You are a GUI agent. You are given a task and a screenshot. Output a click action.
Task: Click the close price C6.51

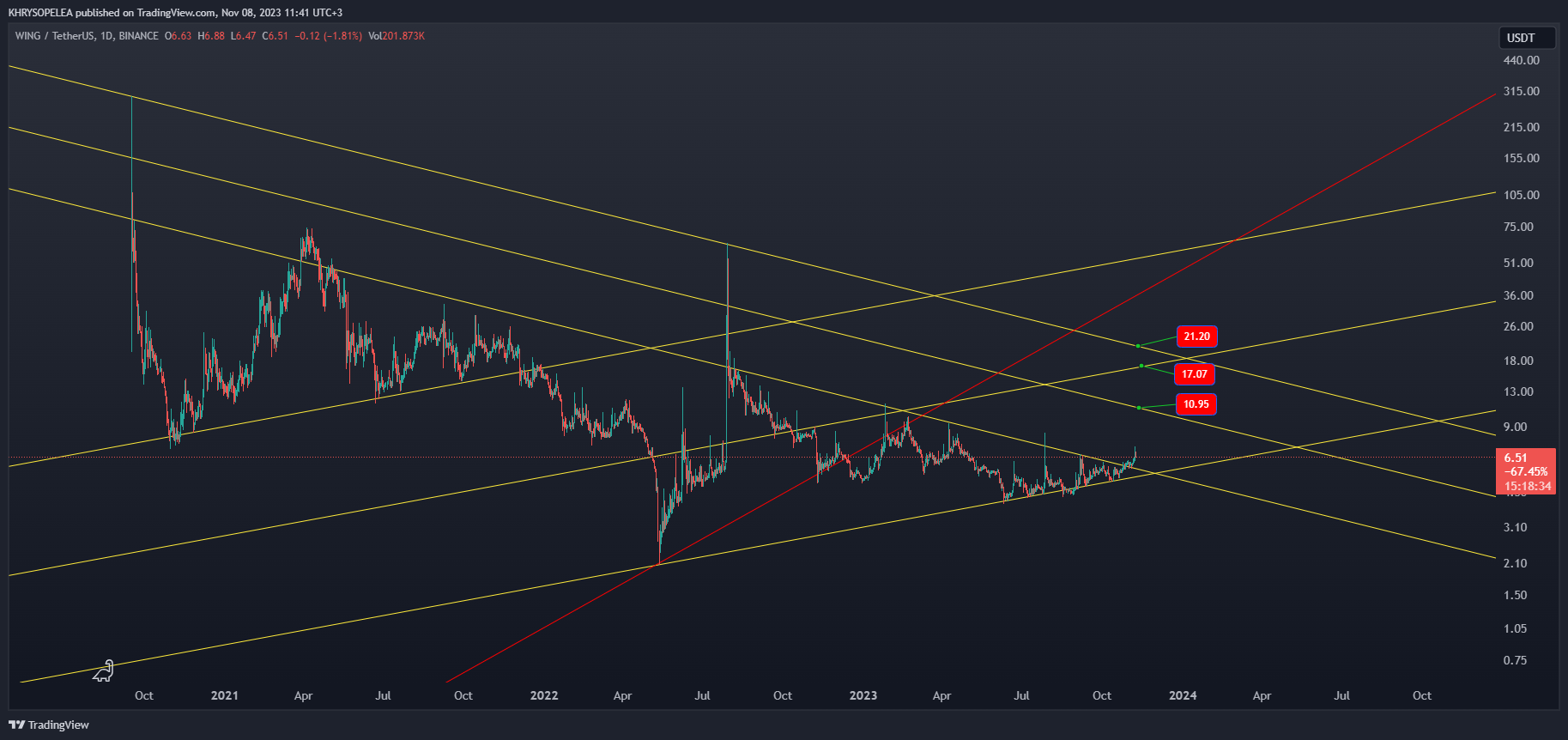click(275, 36)
